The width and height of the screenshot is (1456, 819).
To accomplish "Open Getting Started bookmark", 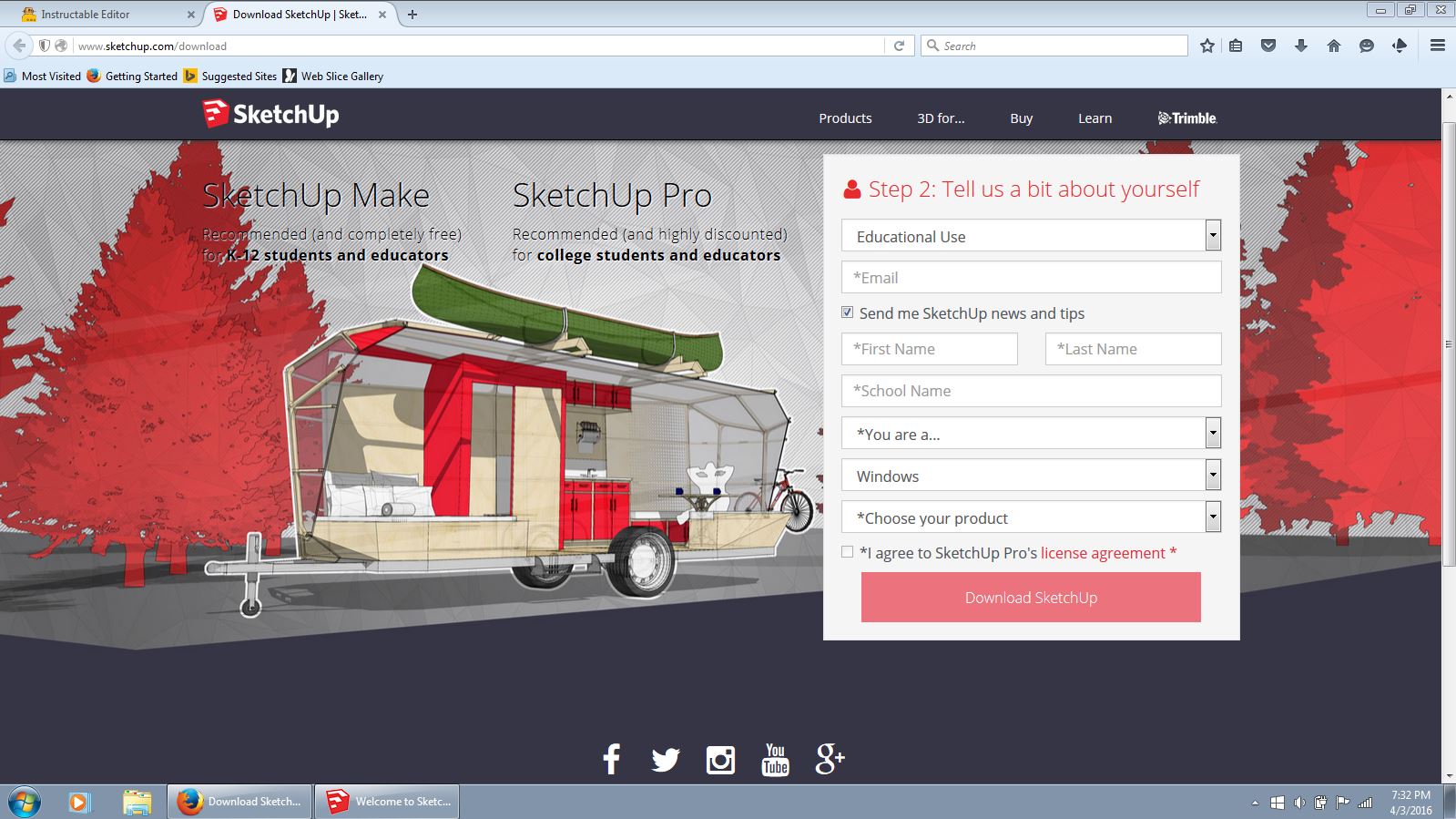I will (x=132, y=77).
